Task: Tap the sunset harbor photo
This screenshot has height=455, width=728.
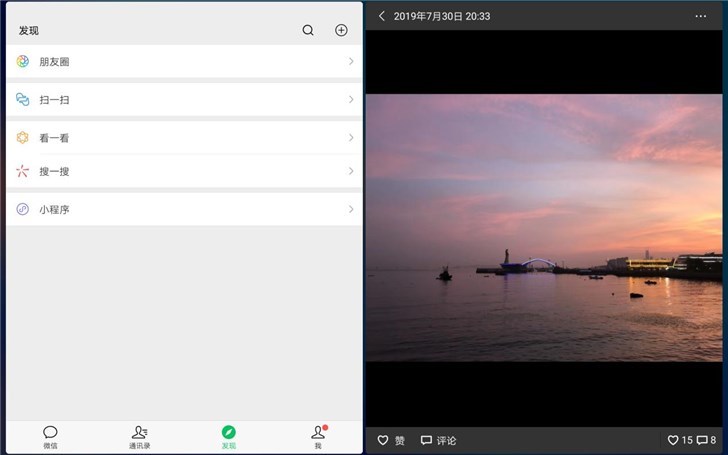Action: tap(544, 228)
